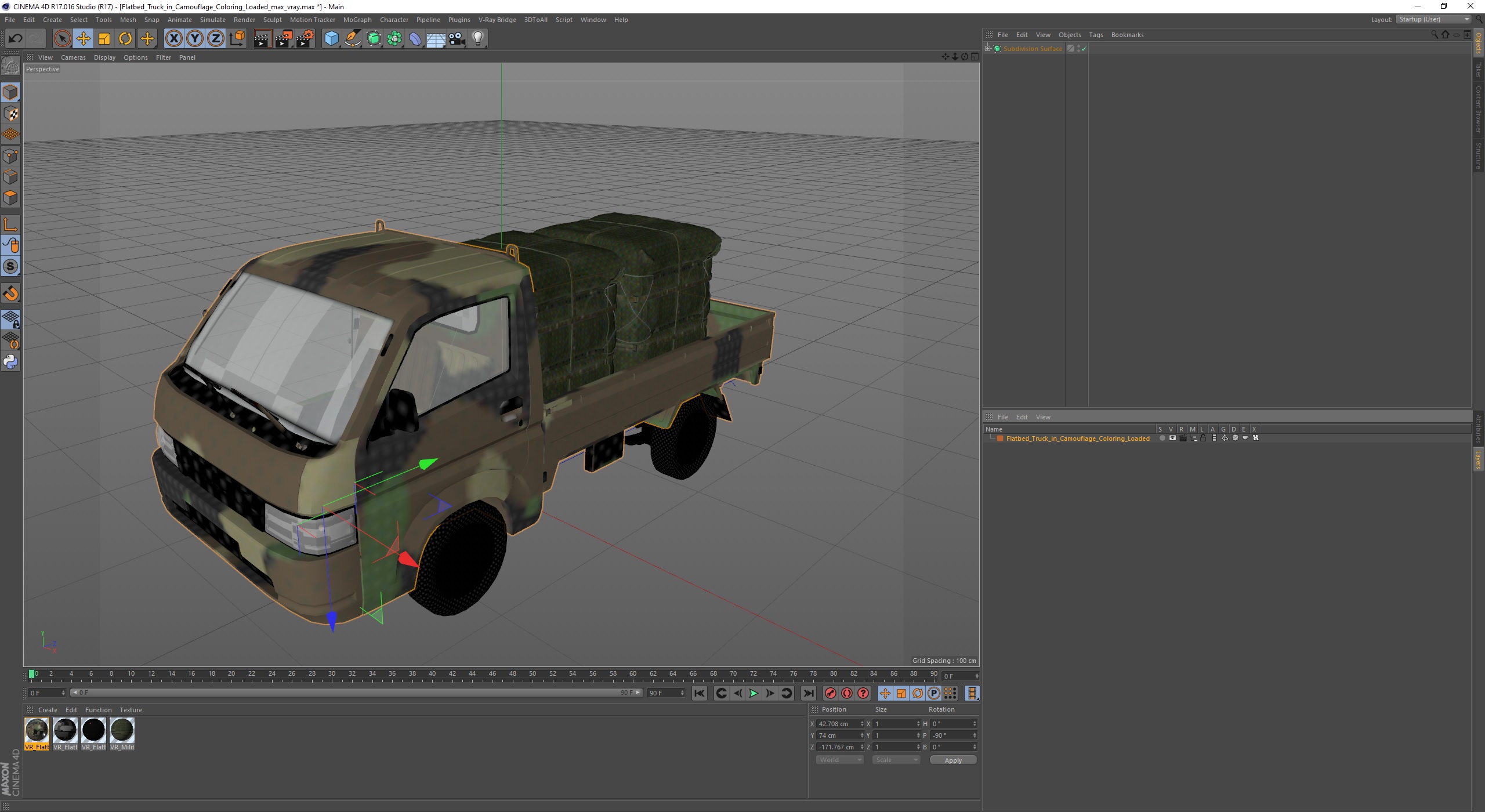Click the Rotation P field stepper arrows
1485x812 pixels.
pos(975,735)
